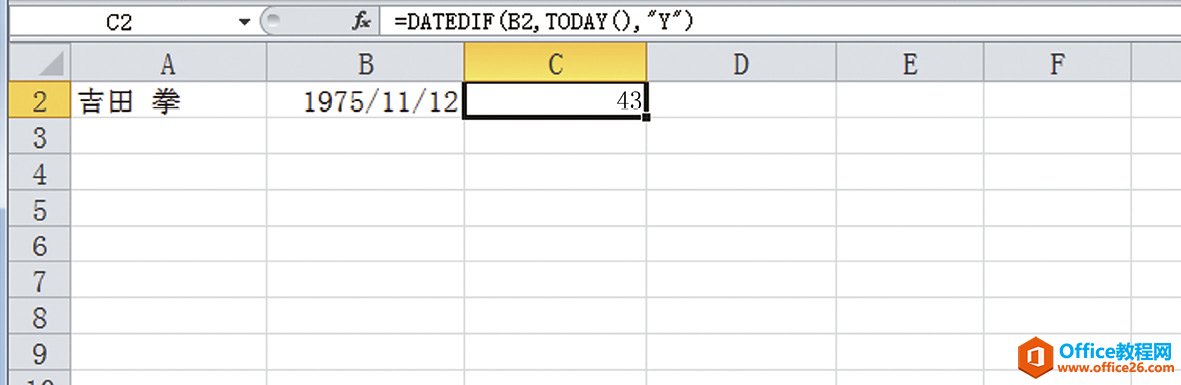Select column D header
Image resolution: width=1181 pixels, height=385 pixels.
pos(741,63)
